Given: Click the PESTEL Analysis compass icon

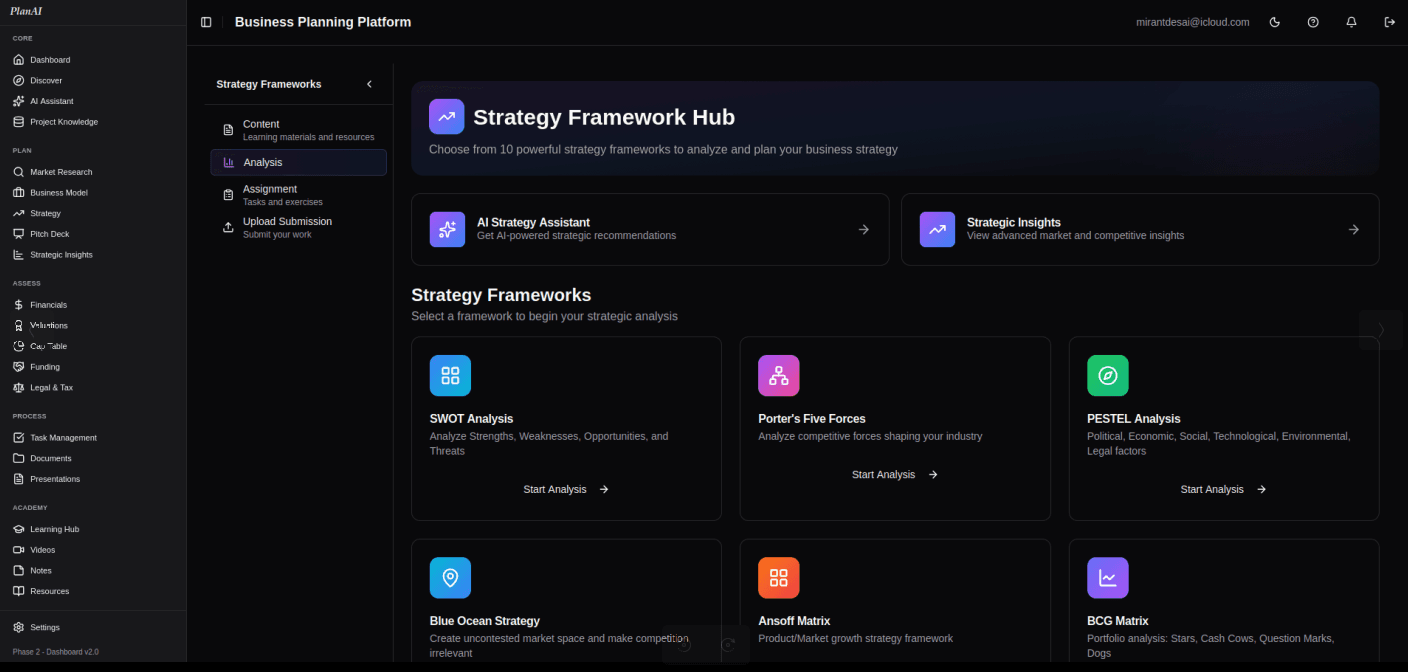Looking at the screenshot, I should click(x=1107, y=376).
